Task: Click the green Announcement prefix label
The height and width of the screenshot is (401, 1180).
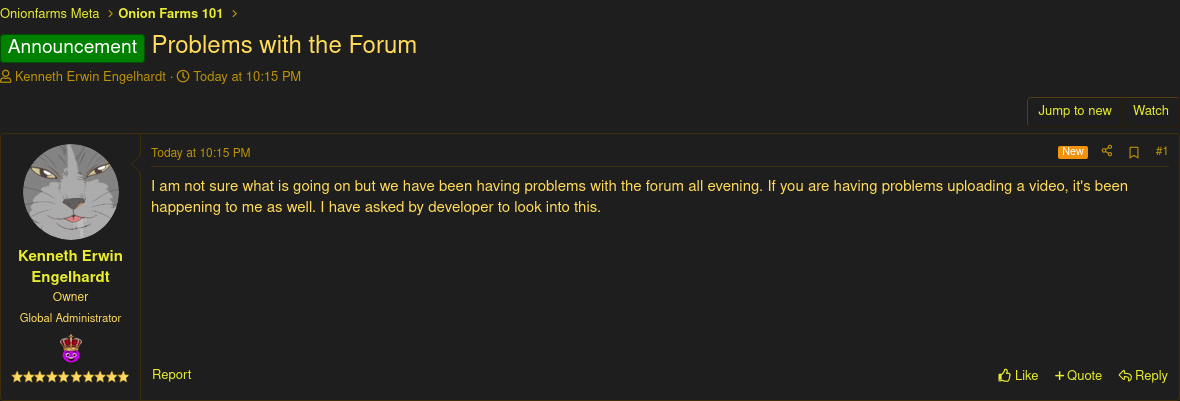Action: point(73,47)
